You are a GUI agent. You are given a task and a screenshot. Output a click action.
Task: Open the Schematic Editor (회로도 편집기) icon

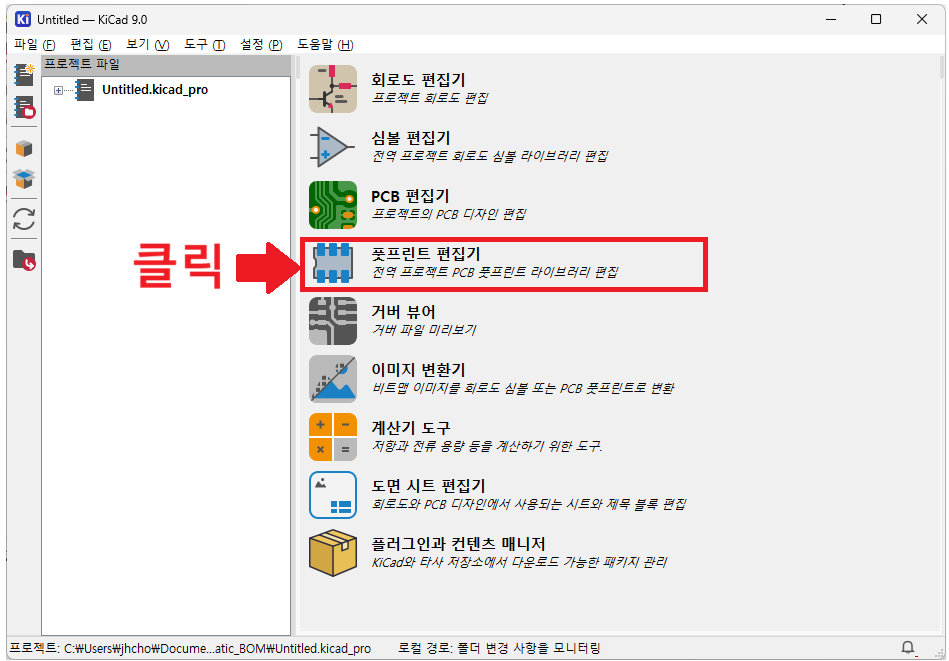click(332, 89)
